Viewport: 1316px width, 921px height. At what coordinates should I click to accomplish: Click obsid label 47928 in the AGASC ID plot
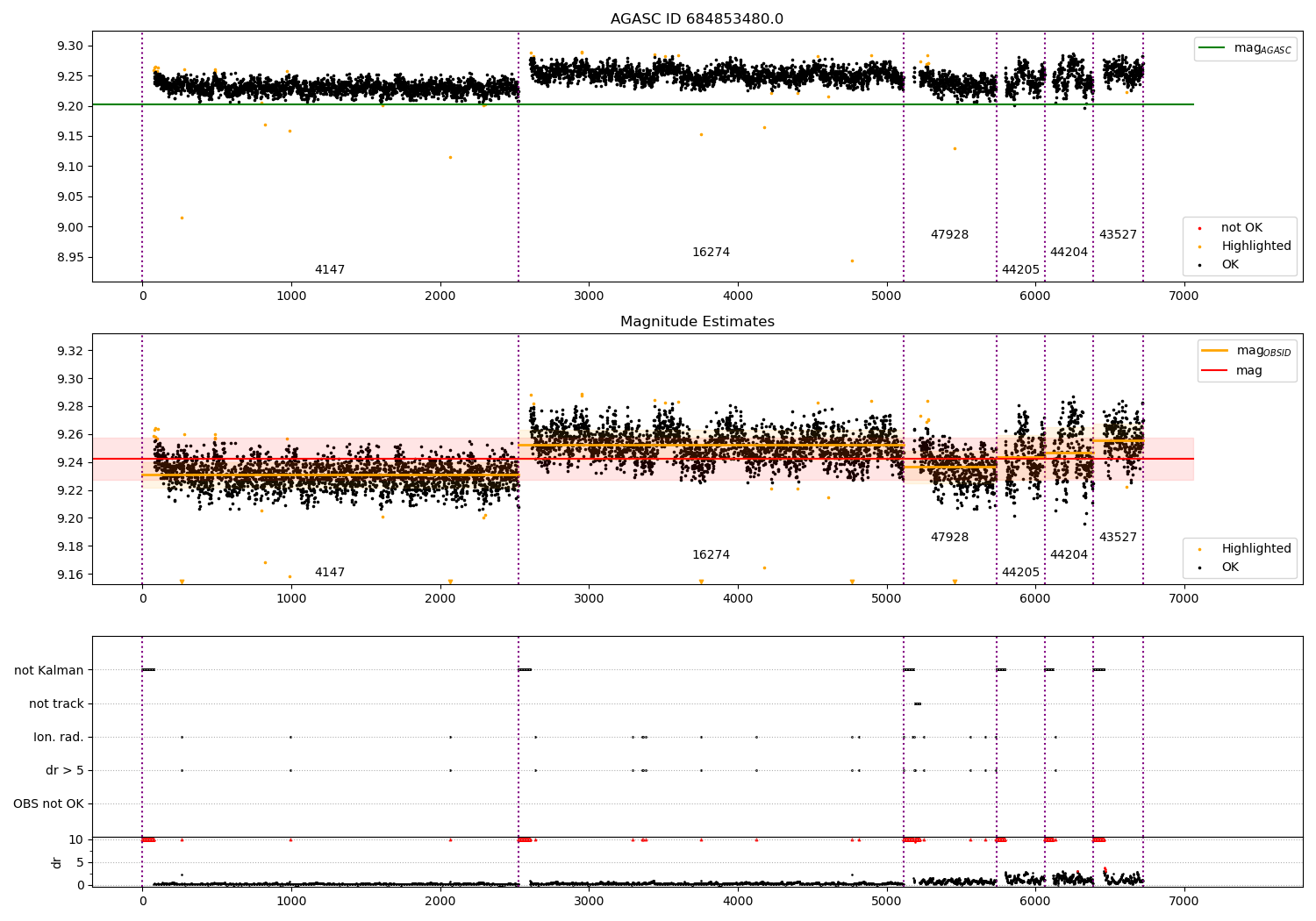click(949, 235)
